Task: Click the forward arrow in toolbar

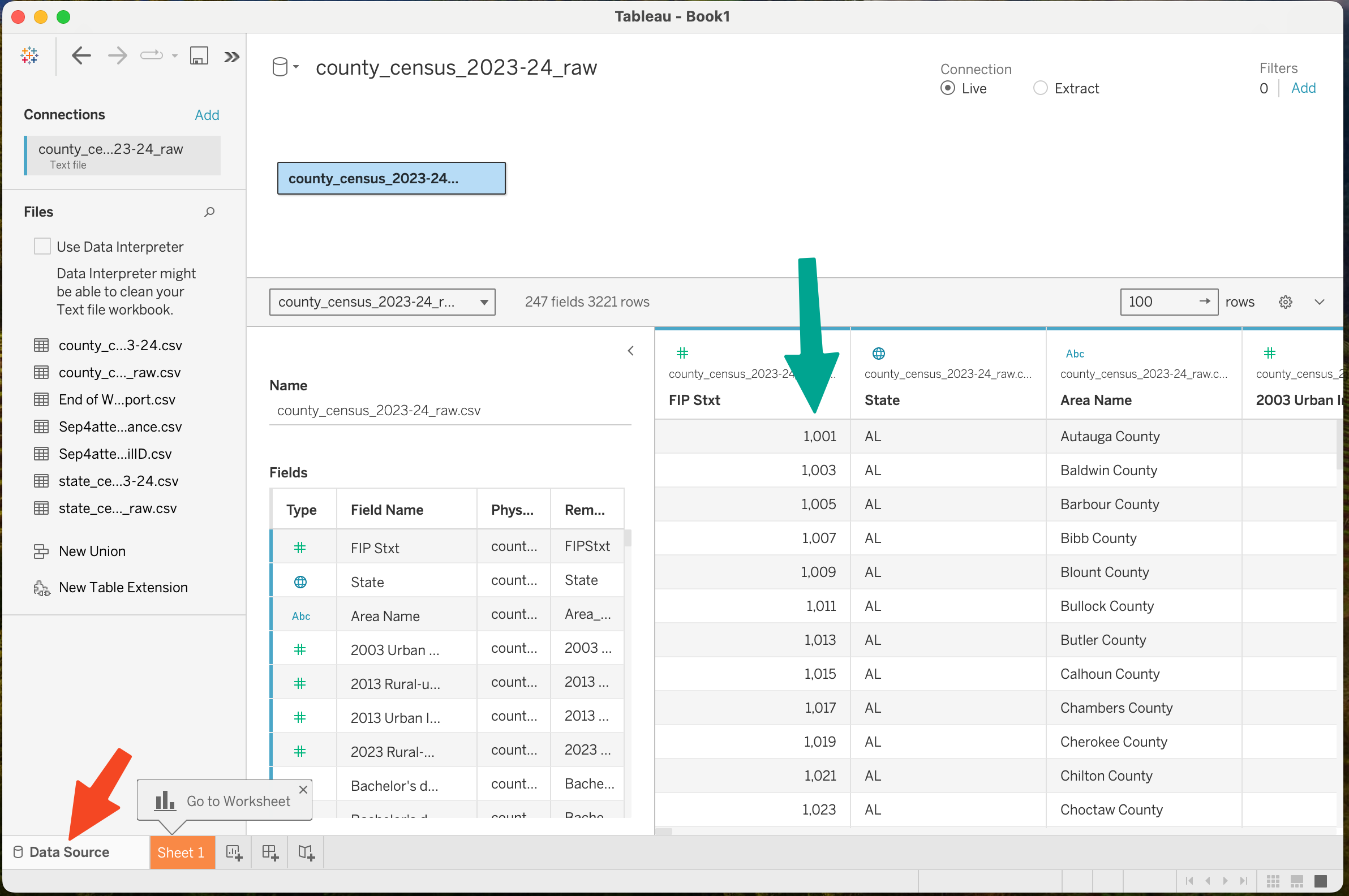Action: tap(118, 55)
